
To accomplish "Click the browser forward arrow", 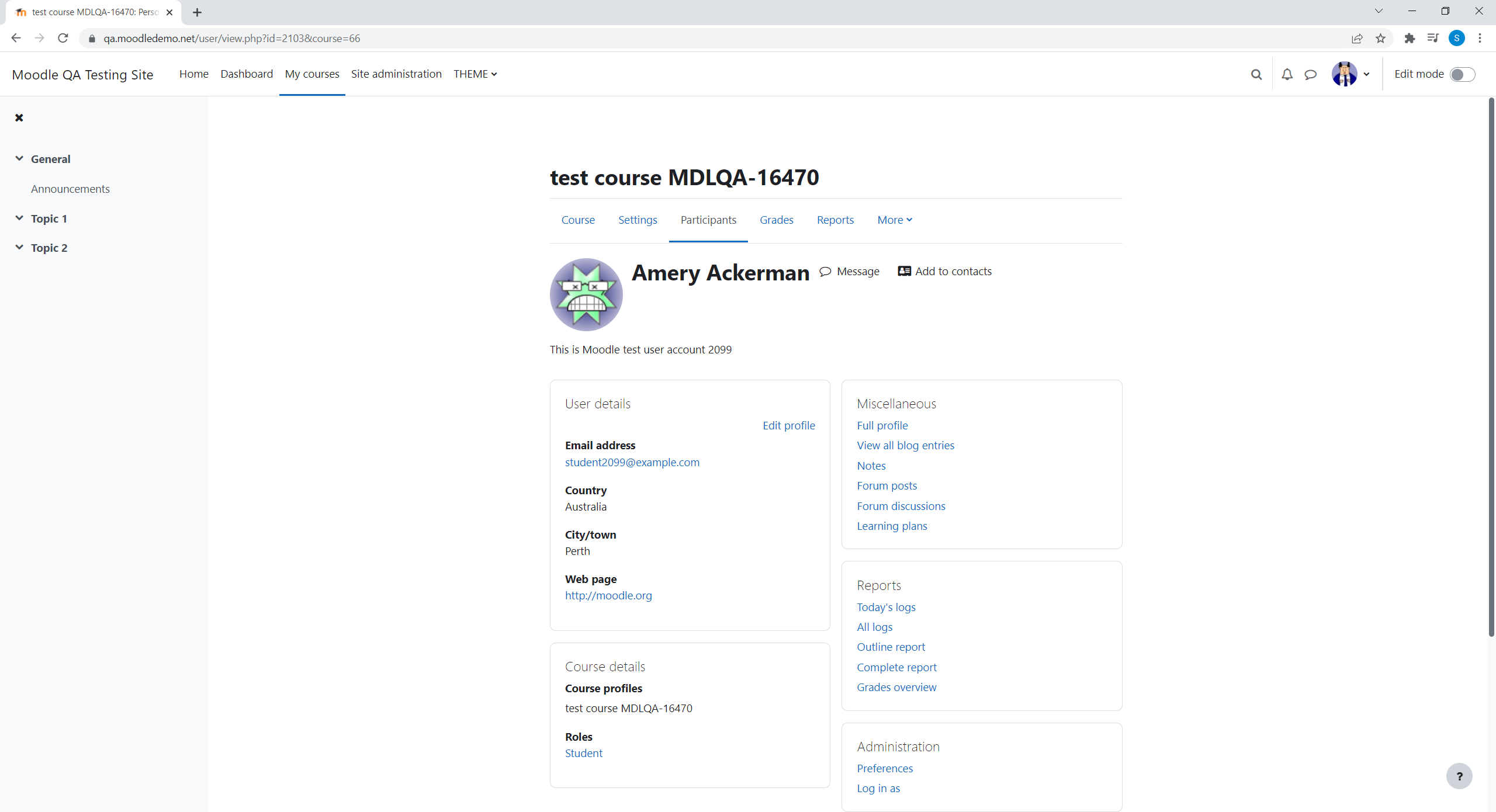I will tap(39, 38).
